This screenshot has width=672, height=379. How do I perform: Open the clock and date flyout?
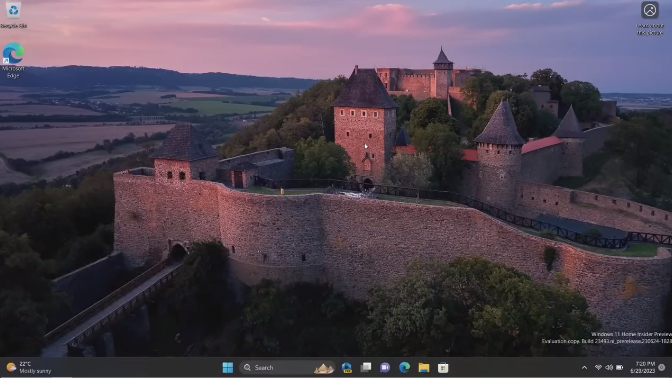[x=642, y=367]
